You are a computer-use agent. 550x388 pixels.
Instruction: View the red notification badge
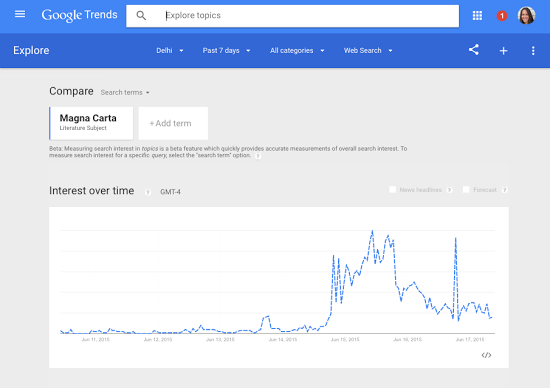point(502,16)
